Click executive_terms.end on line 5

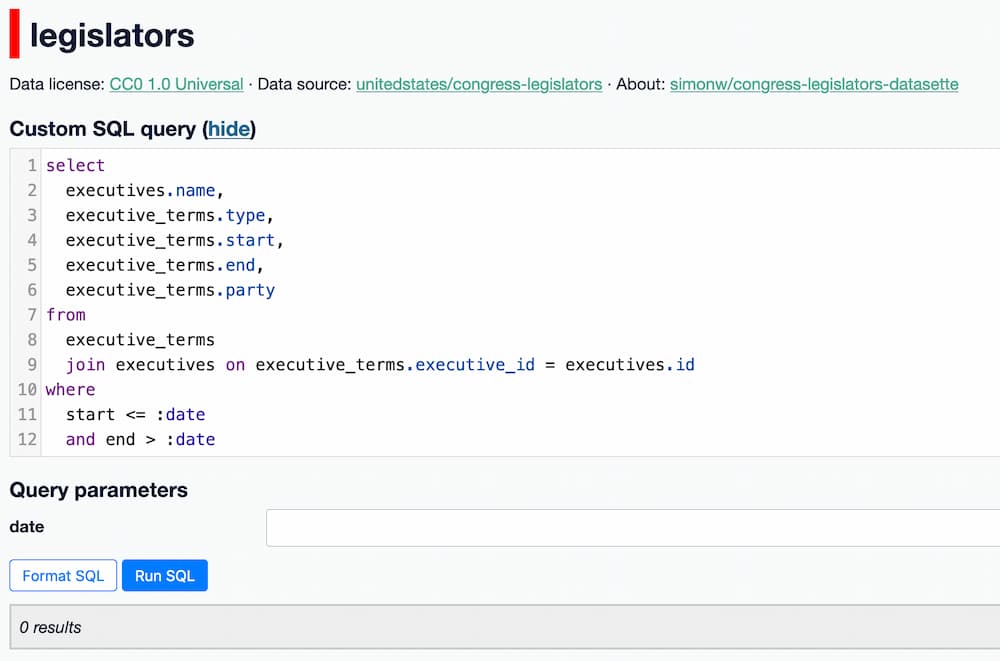click(164, 265)
